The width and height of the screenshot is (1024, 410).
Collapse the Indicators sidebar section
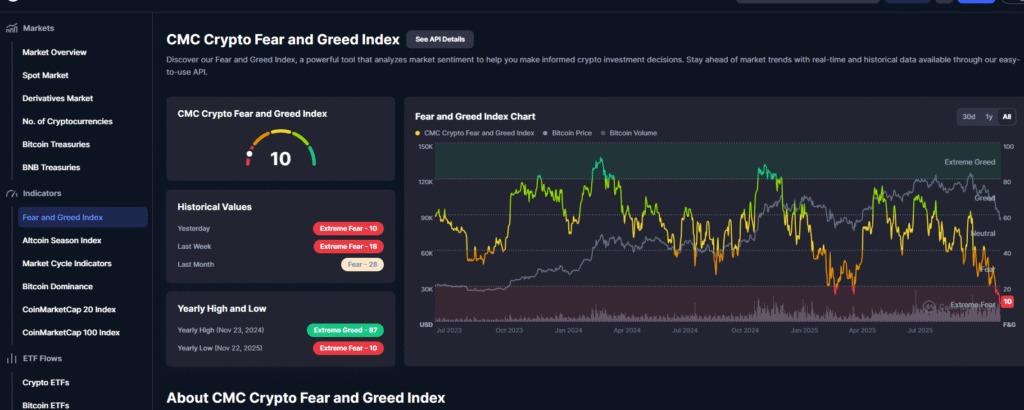pos(43,193)
